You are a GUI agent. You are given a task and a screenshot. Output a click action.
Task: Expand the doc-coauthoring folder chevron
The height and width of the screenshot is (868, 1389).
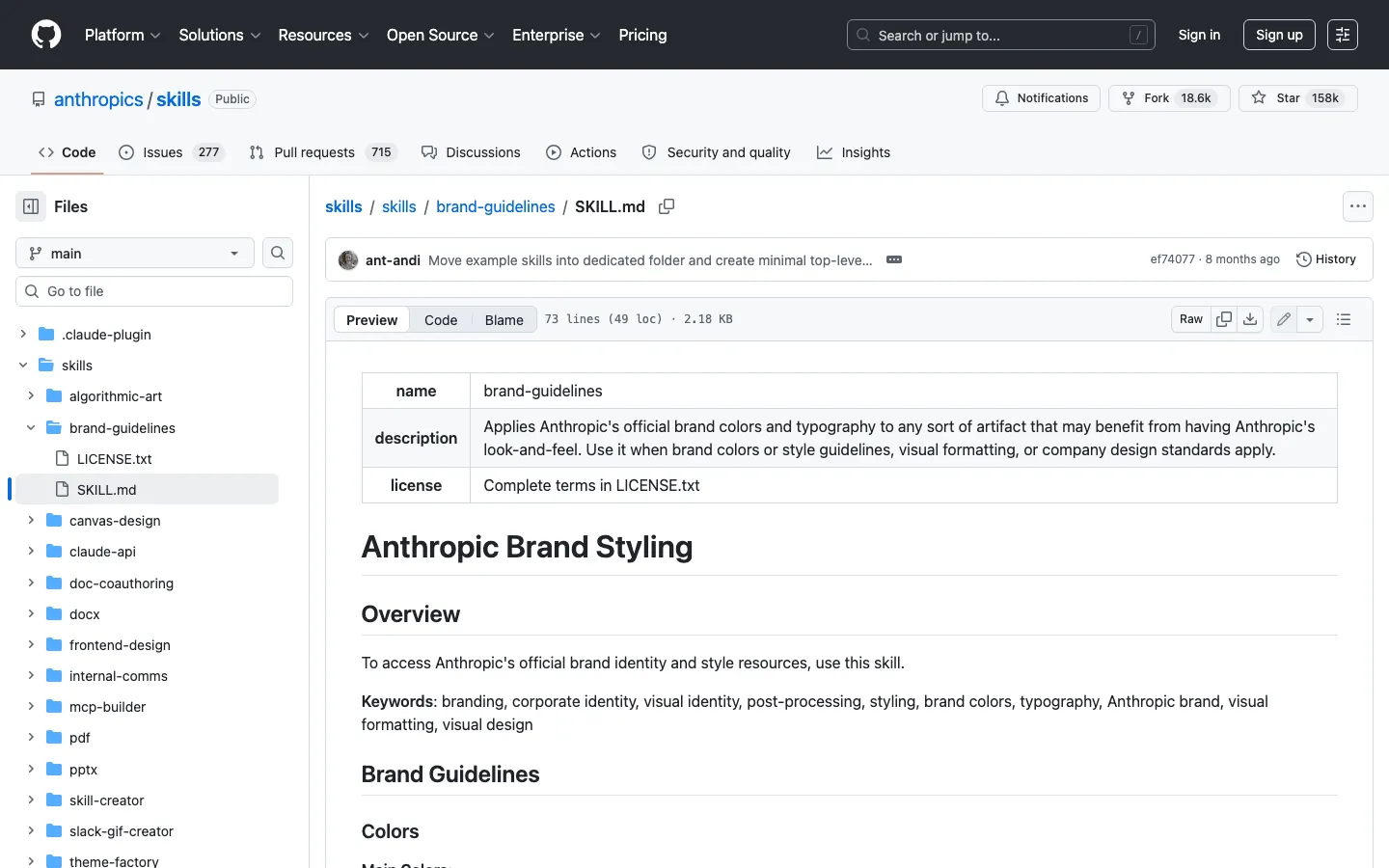click(x=31, y=583)
